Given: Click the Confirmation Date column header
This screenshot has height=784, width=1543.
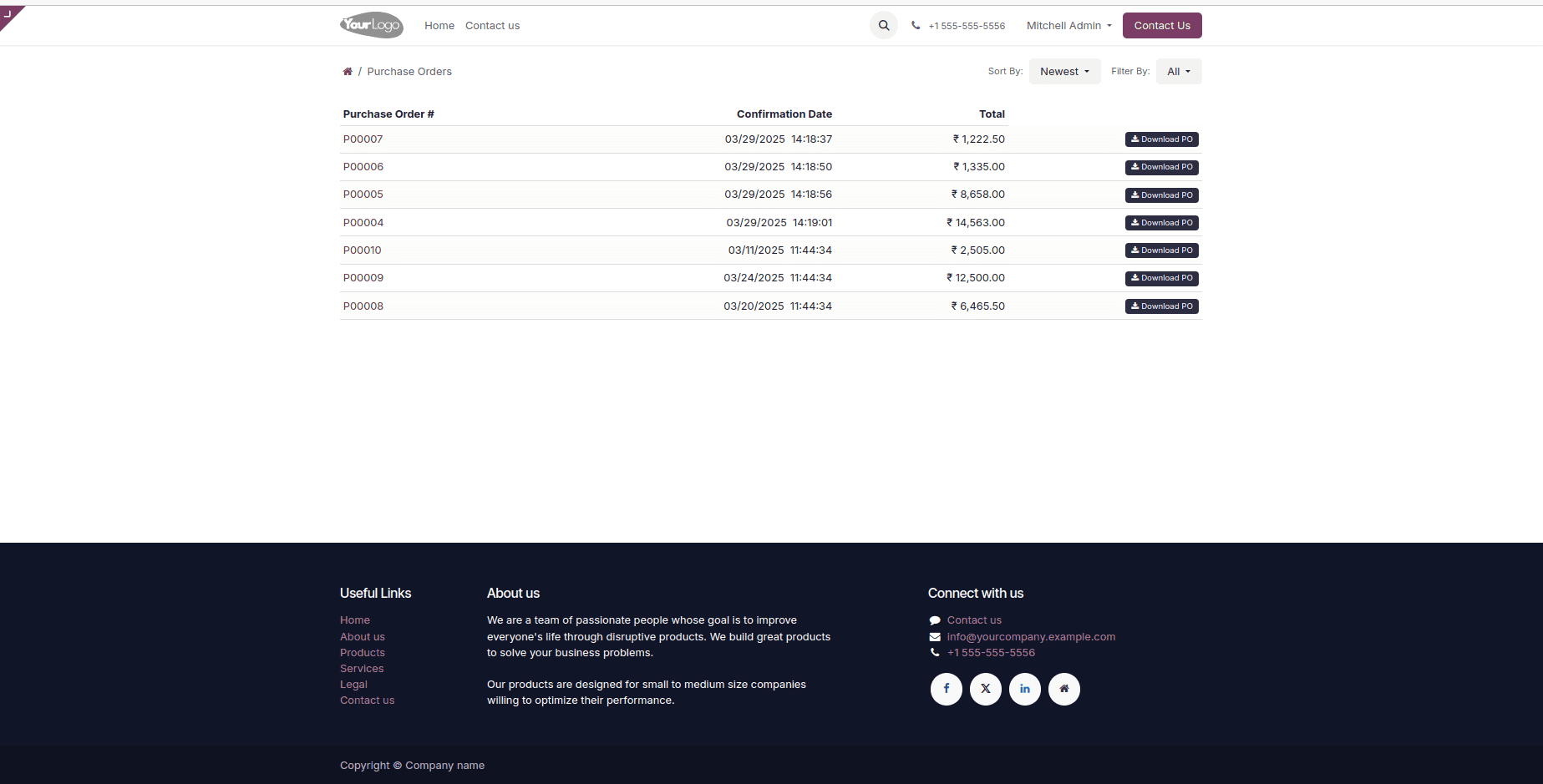Looking at the screenshot, I should tap(784, 114).
